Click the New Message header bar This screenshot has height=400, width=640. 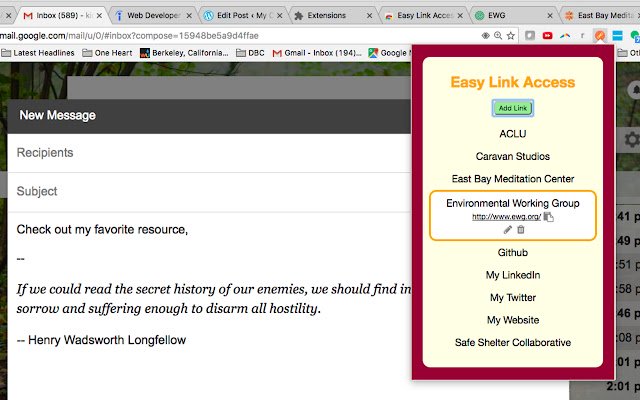[x=209, y=116]
